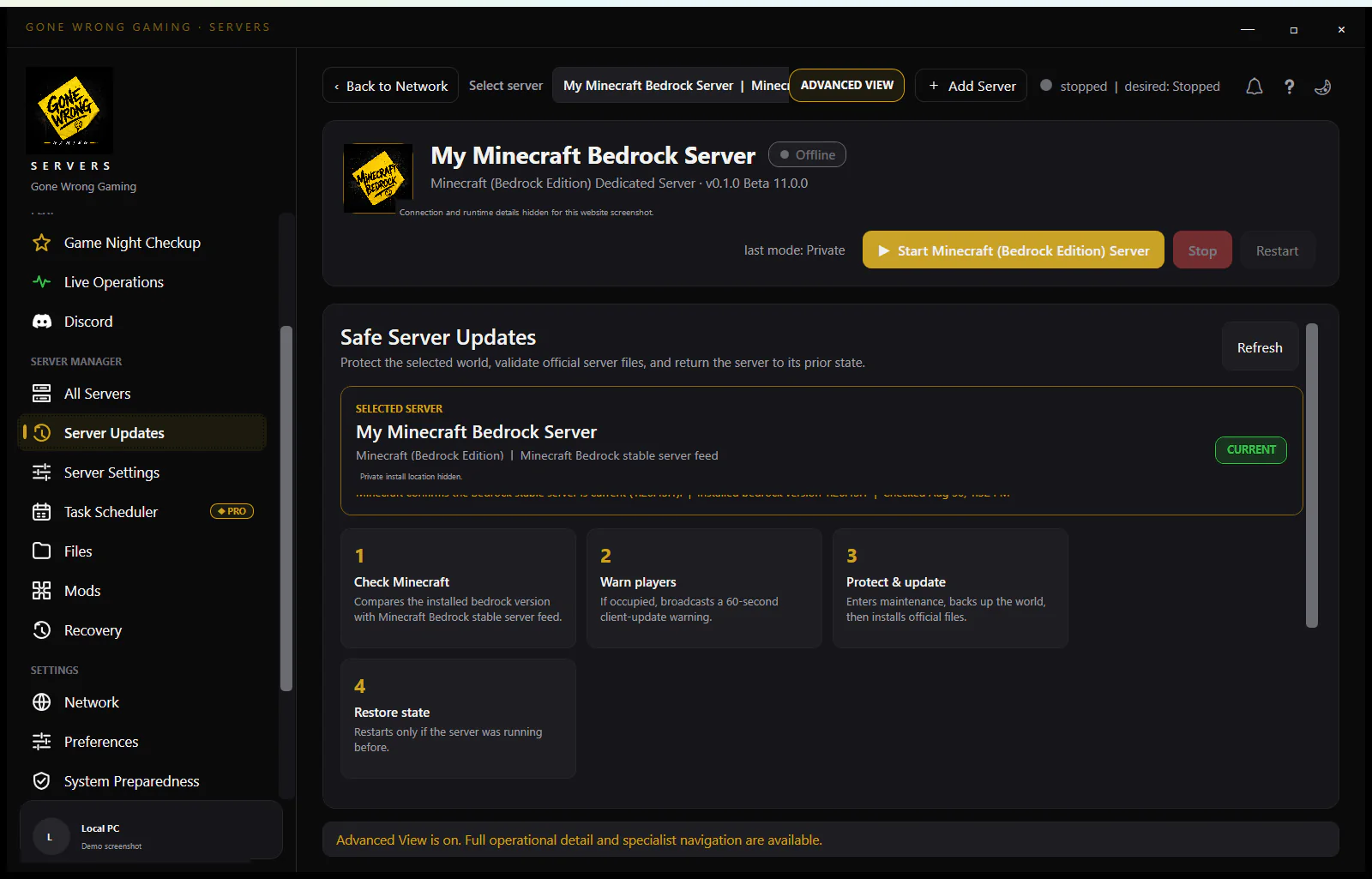Click the Server Settings sliders icon

click(41, 473)
